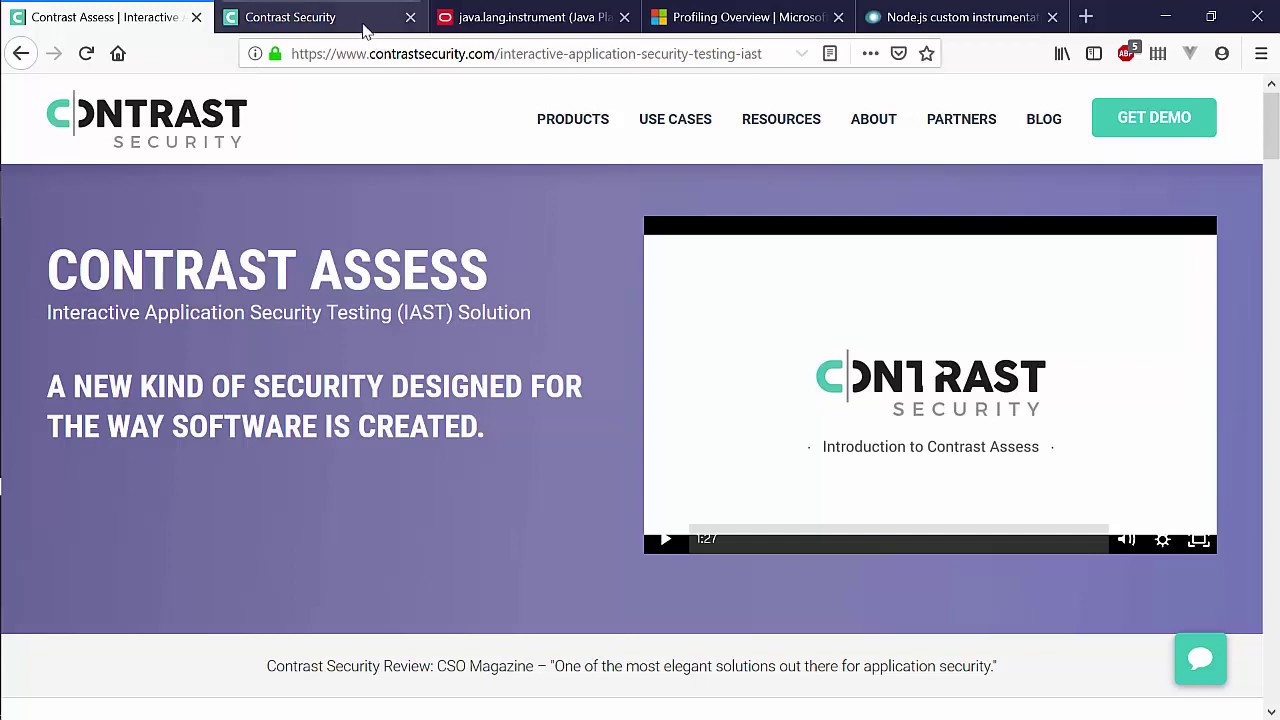This screenshot has width=1280, height=720.
Task: Open the video settings gear
Action: 1162,540
